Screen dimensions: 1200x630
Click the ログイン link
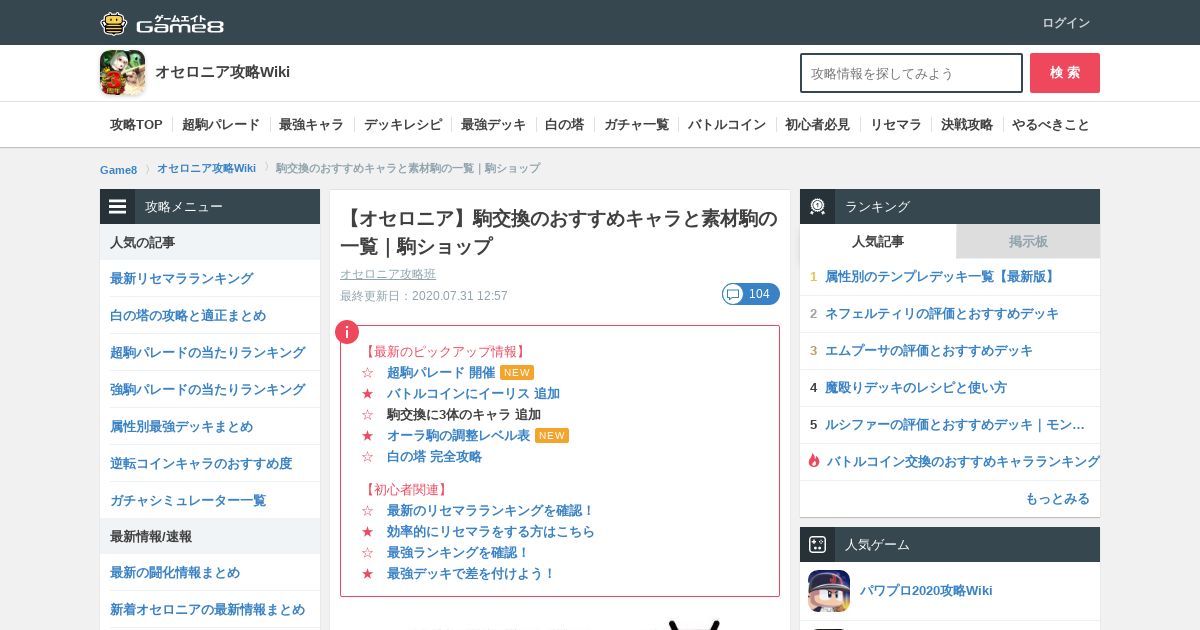click(x=1066, y=22)
